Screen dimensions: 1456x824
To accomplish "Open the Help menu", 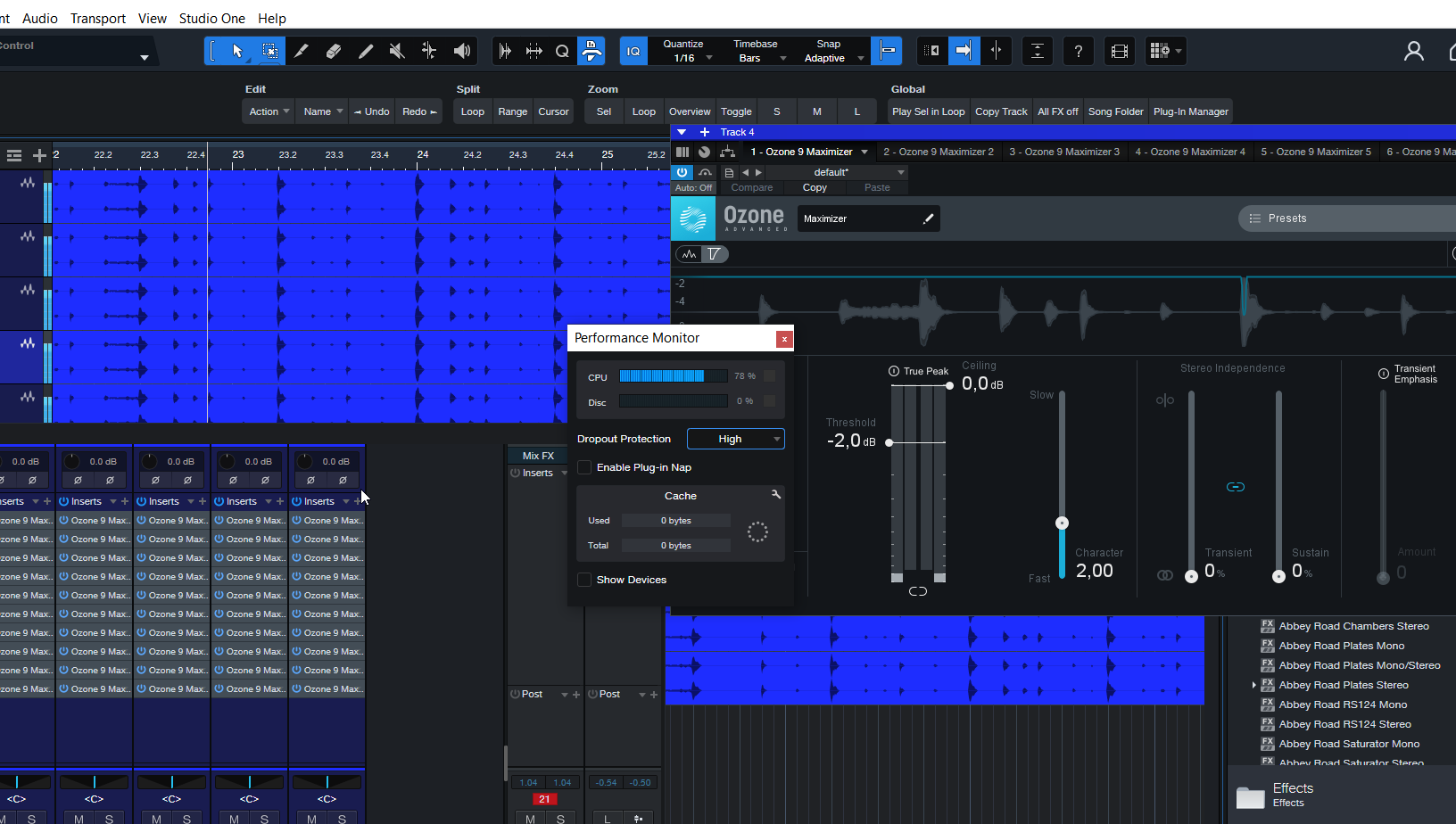I will pos(272,18).
